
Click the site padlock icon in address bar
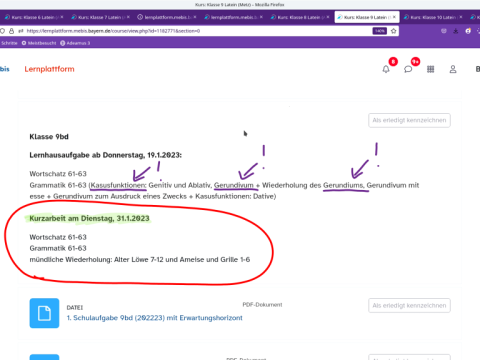point(12,31)
